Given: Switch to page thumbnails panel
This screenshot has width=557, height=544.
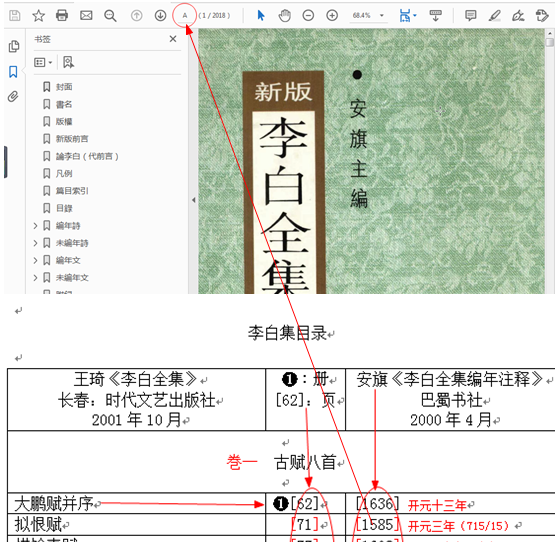Looking at the screenshot, I should pyautogui.click(x=14, y=47).
